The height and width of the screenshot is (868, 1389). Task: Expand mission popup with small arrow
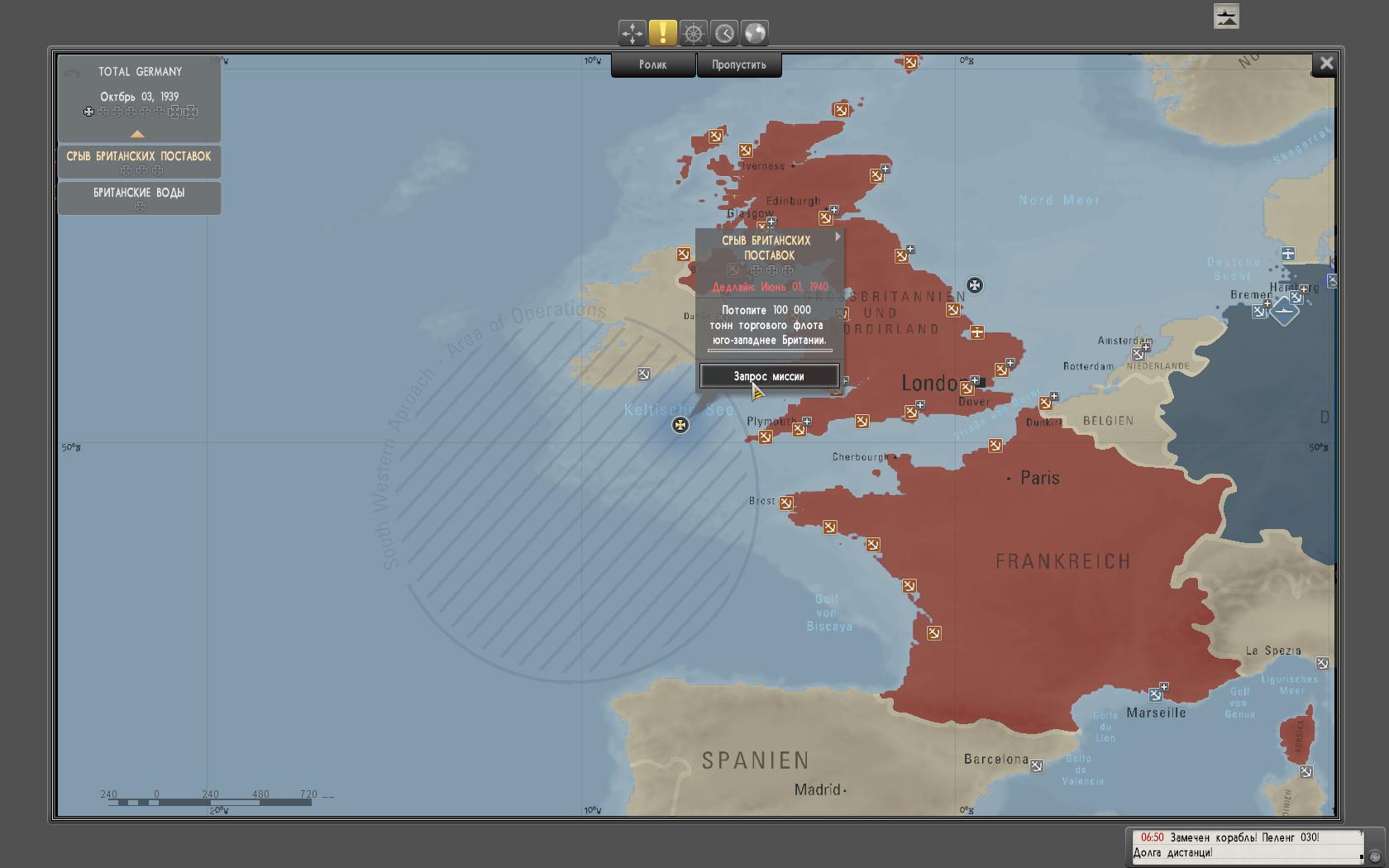838,236
